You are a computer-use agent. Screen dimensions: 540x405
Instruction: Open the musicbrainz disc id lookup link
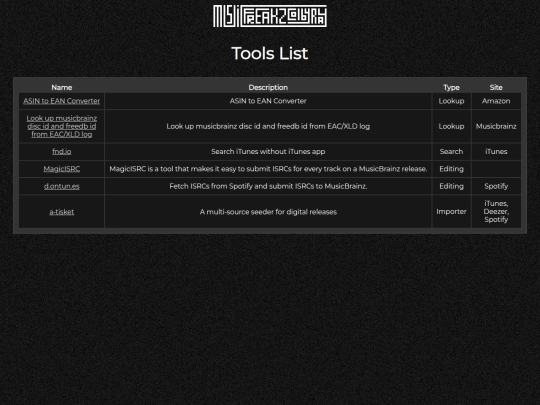(62, 126)
